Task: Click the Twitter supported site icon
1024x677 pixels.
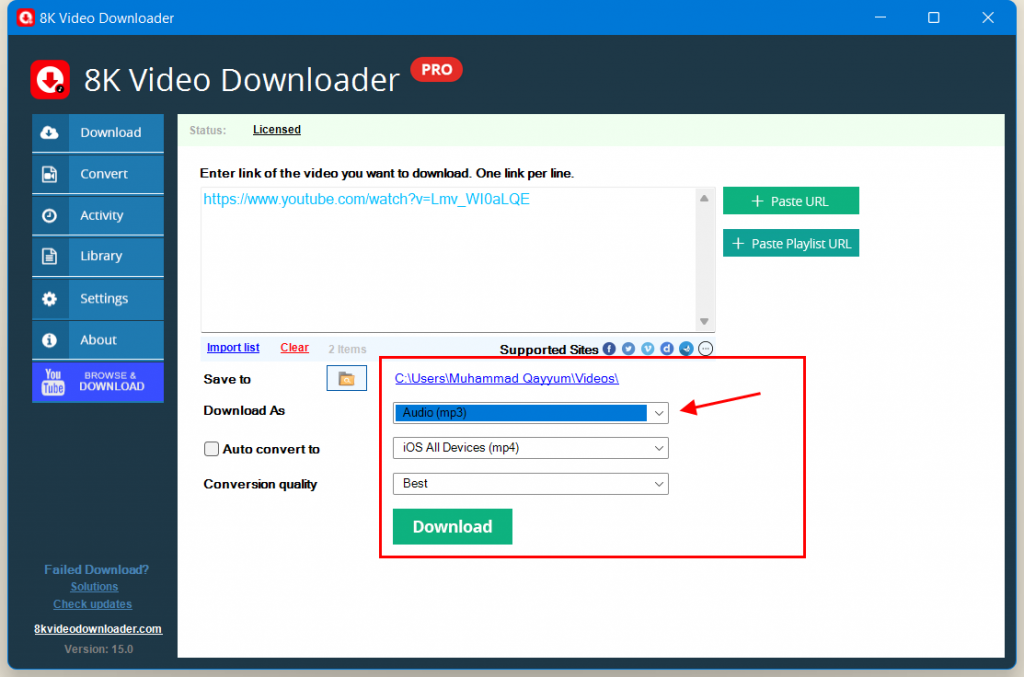Action: tap(628, 349)
